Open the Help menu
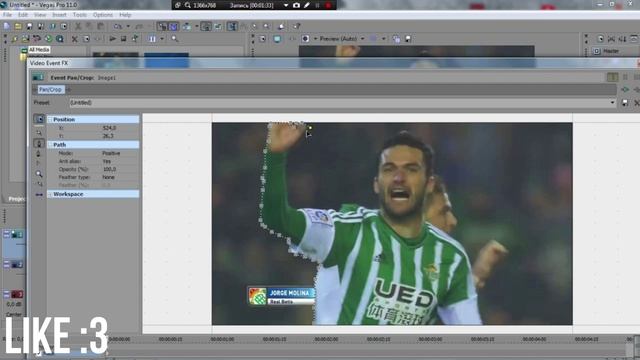 [x=125, y=15]
